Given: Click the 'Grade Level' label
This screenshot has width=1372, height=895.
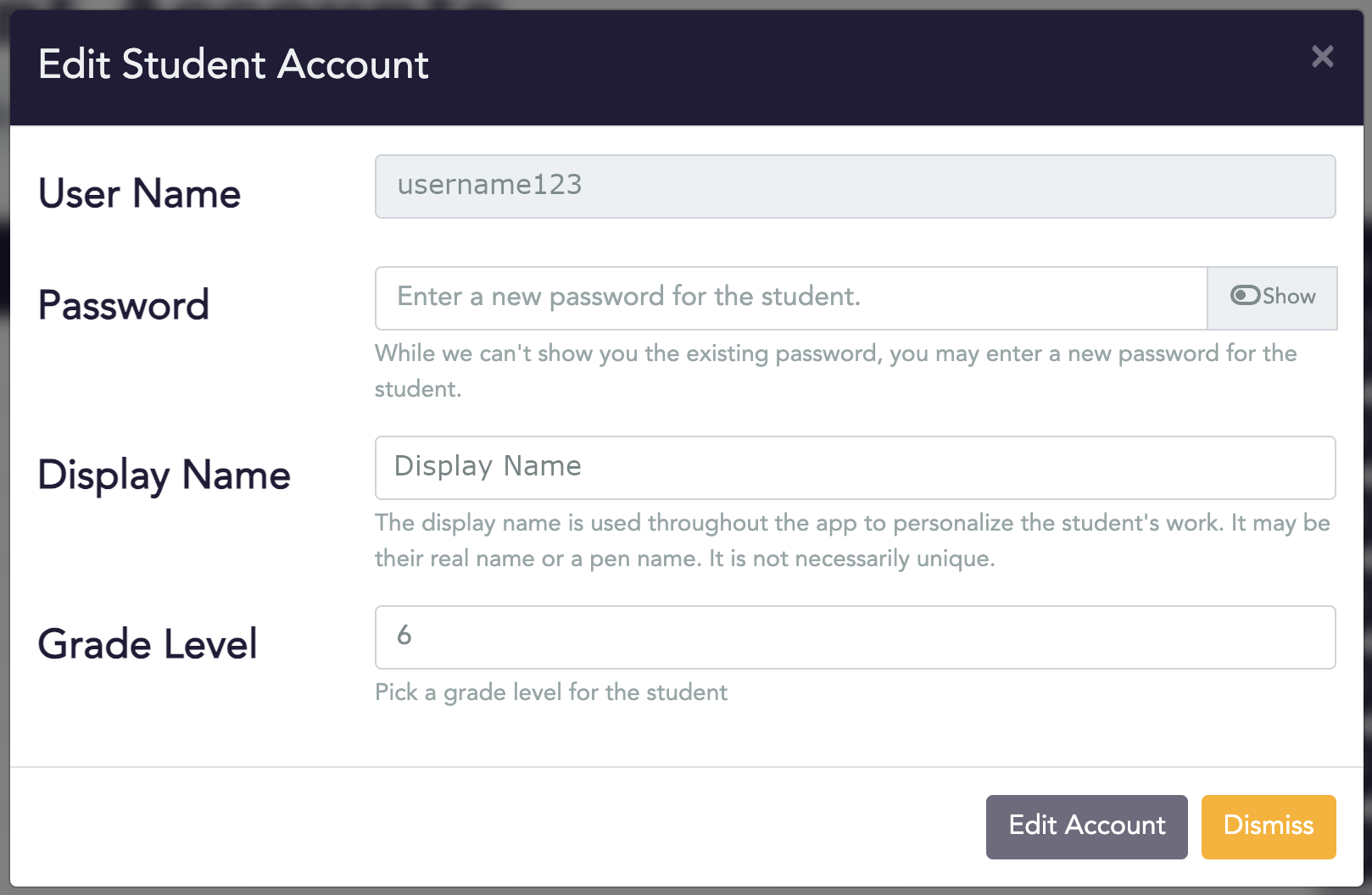Looking at the screenshot, I should [x=148, y=644].
